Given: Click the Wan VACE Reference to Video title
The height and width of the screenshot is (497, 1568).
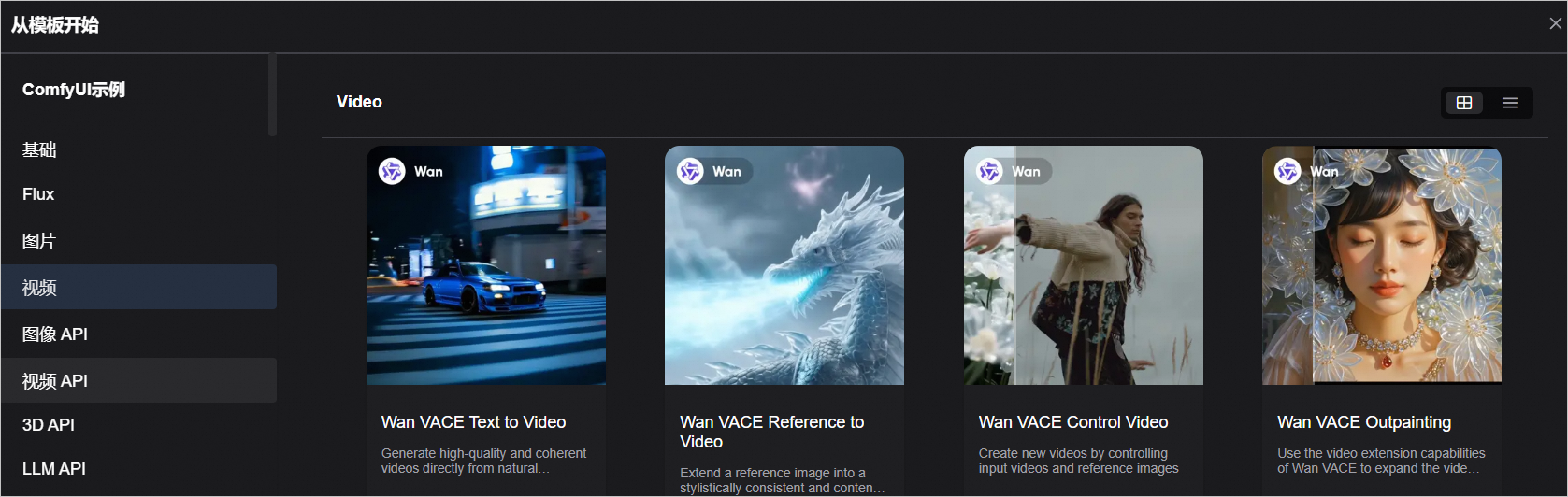Looking at the screenshot, I should point(772,432).
